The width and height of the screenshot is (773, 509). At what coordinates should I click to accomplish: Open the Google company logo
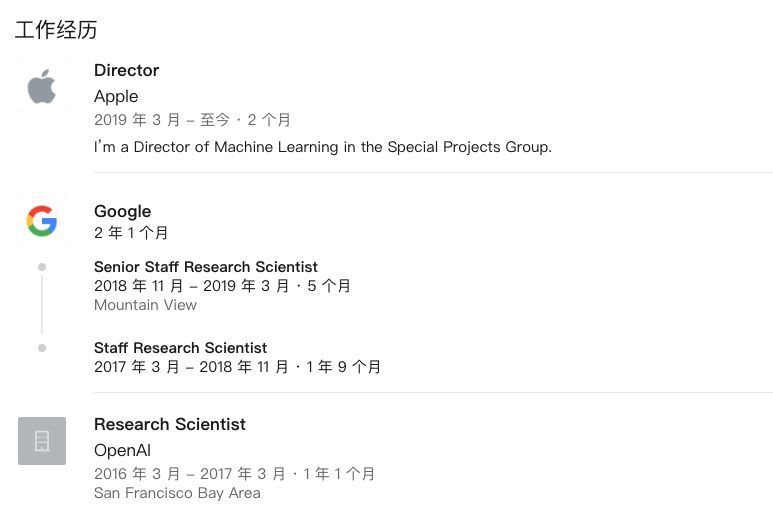tap(42, 220)
